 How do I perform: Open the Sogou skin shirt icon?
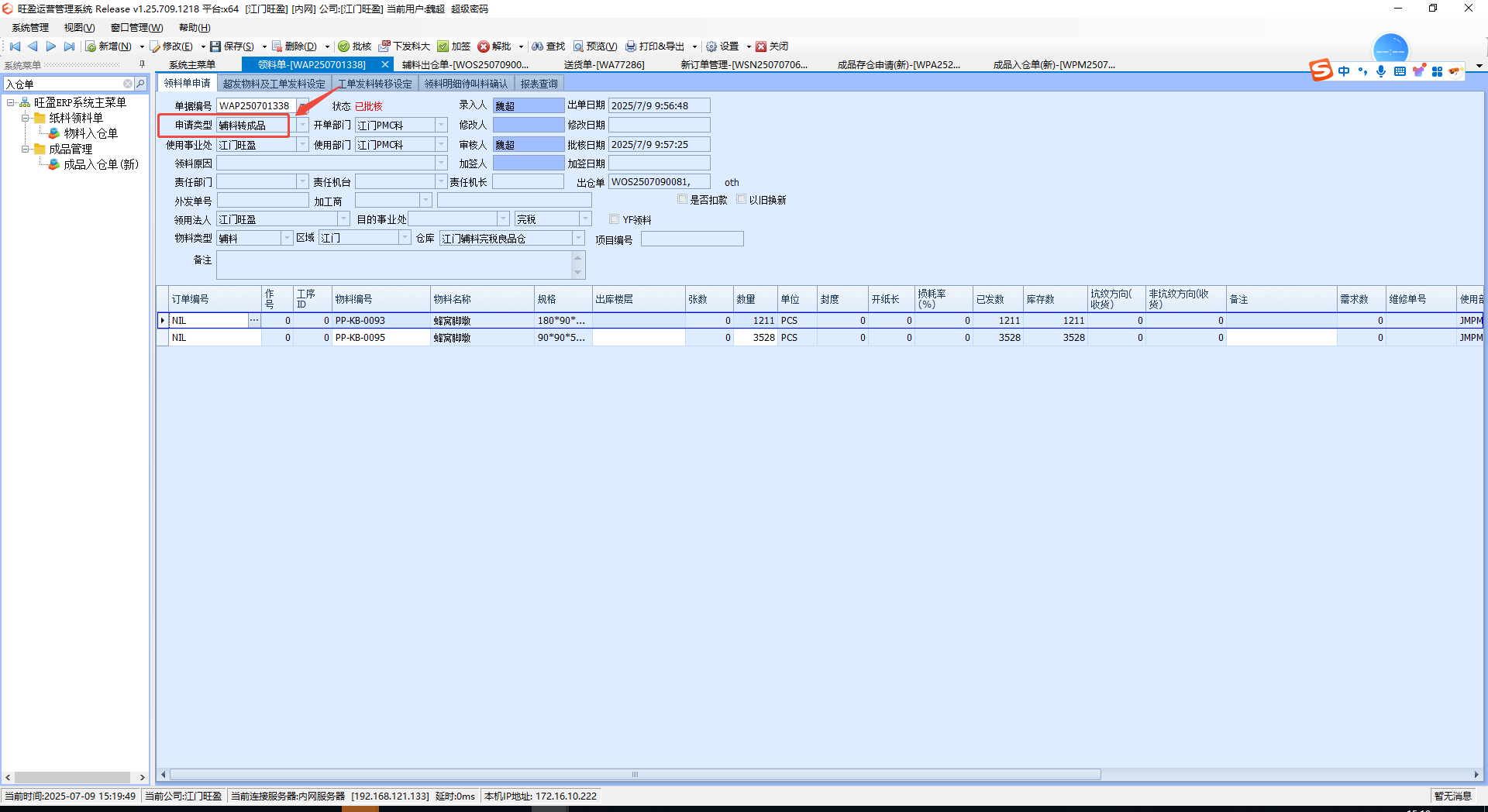click(x=1418, y=71)
